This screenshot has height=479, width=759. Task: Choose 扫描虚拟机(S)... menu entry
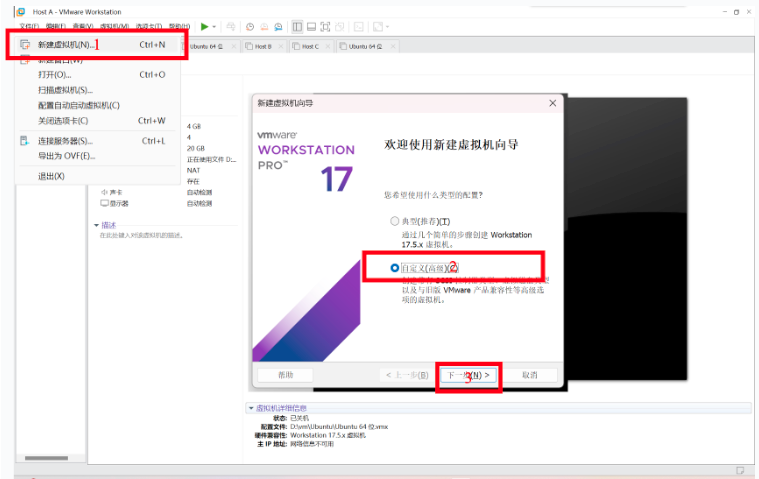click(x=97, y=90)
